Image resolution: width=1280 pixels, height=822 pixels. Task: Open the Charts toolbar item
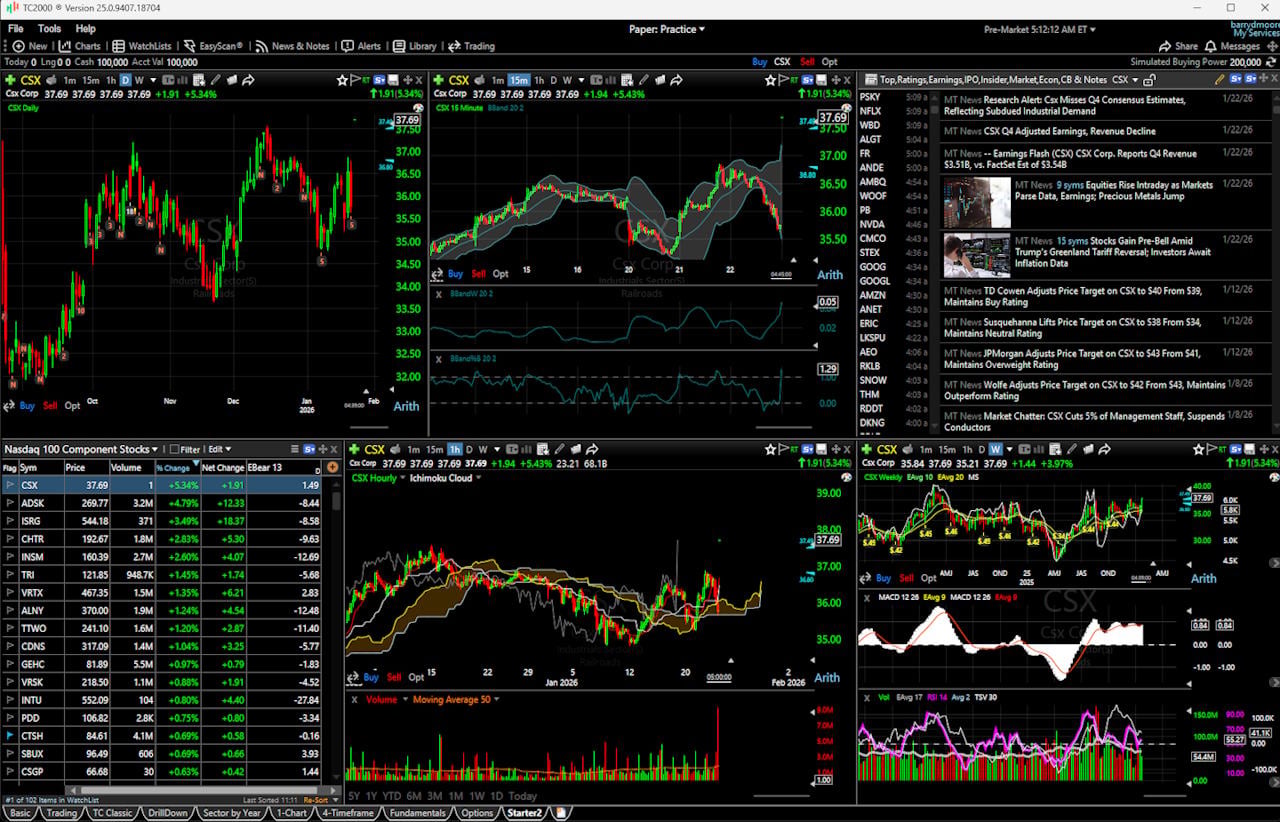(x=80, y=46)
